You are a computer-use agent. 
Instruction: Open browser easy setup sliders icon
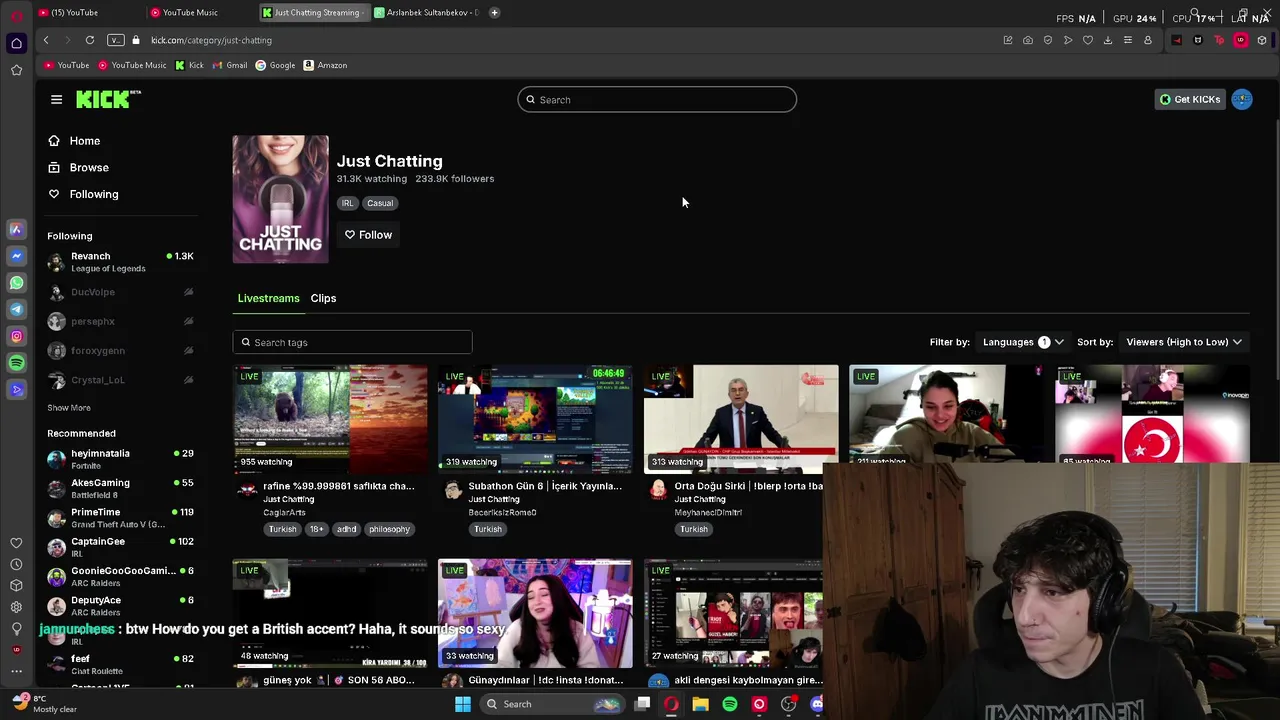point(1128,40)
